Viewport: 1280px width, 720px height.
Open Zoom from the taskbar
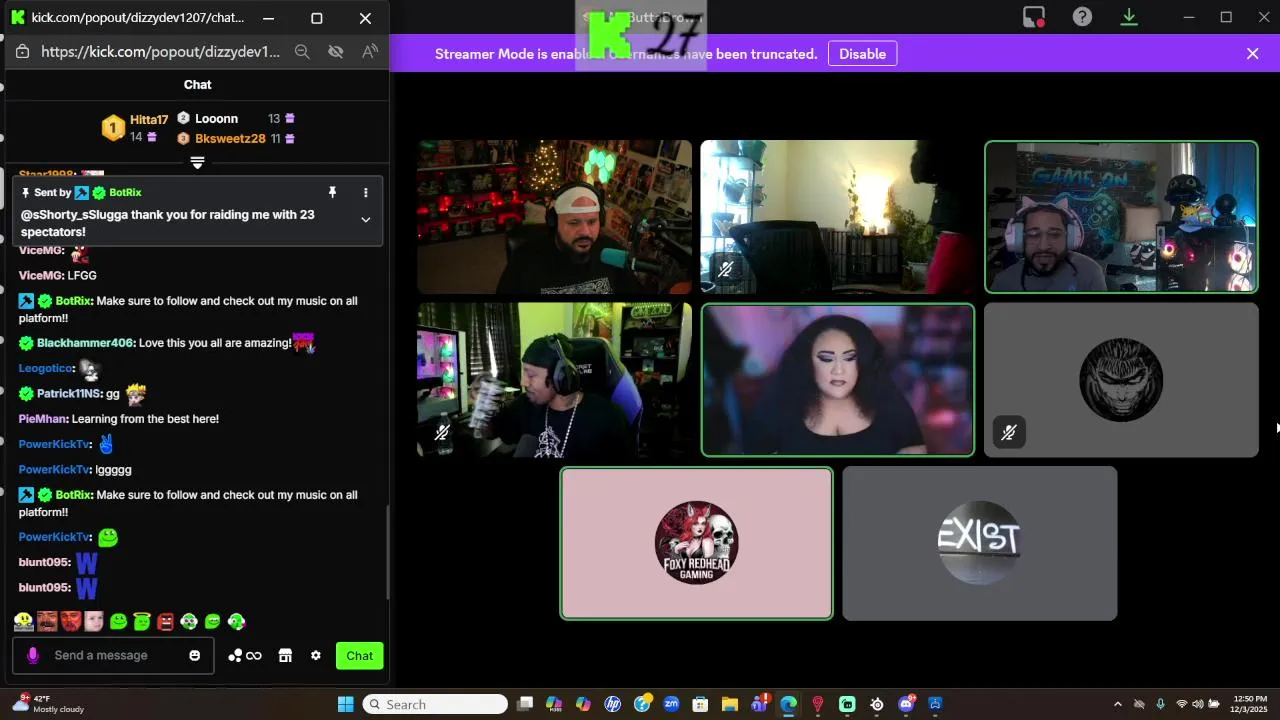[671, 704]
